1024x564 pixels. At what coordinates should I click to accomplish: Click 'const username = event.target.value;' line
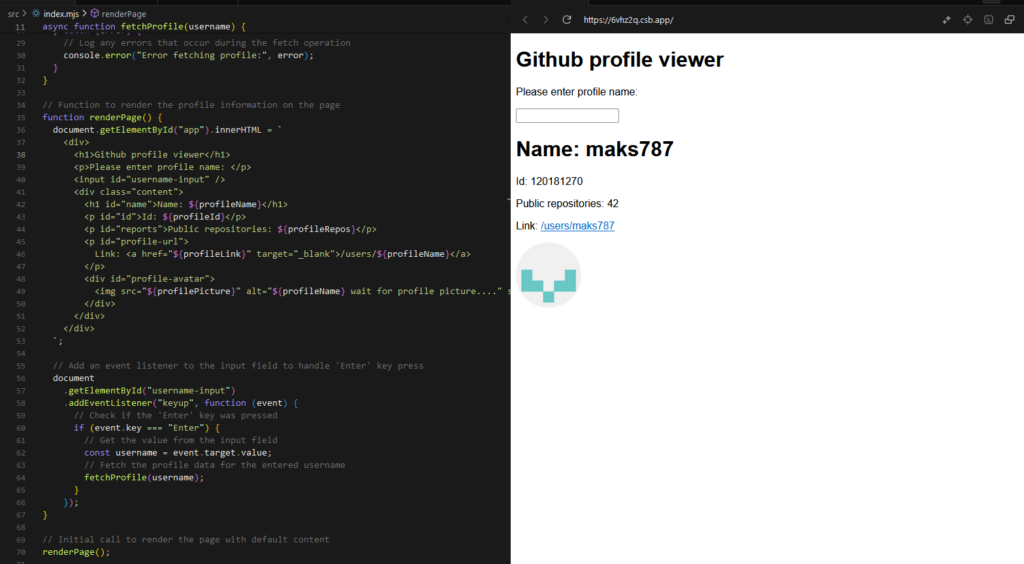[x=178, y=453]
